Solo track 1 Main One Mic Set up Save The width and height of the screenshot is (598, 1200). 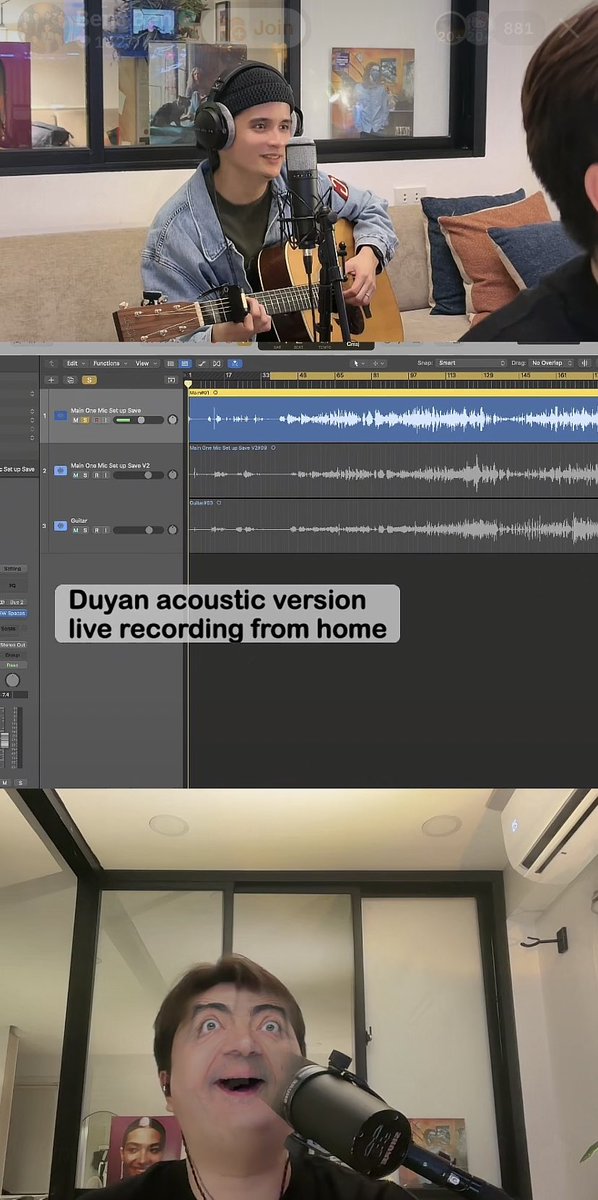click(x=85, y=420)
